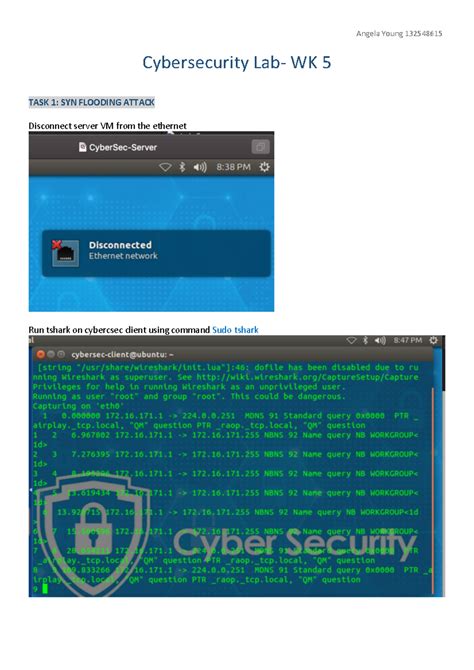Close the cybersec-client terminal window
This screenshot has height=670, width=474.
tap(41, 354)
